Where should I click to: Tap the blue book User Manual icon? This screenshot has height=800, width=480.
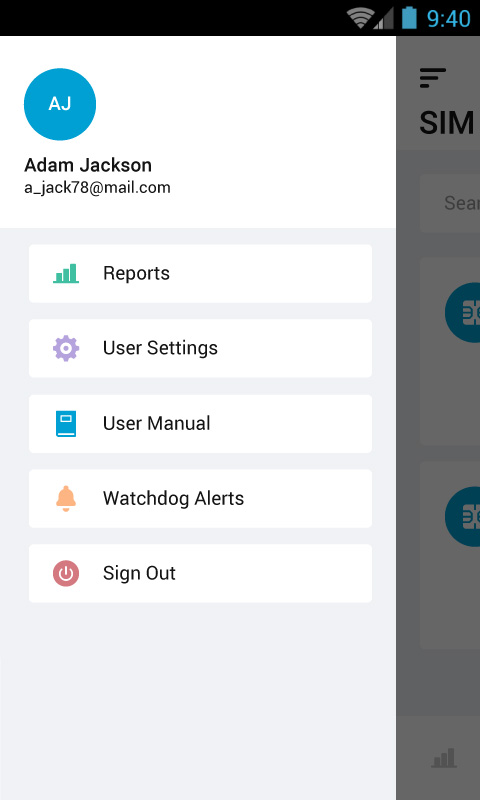click(66, 423)
